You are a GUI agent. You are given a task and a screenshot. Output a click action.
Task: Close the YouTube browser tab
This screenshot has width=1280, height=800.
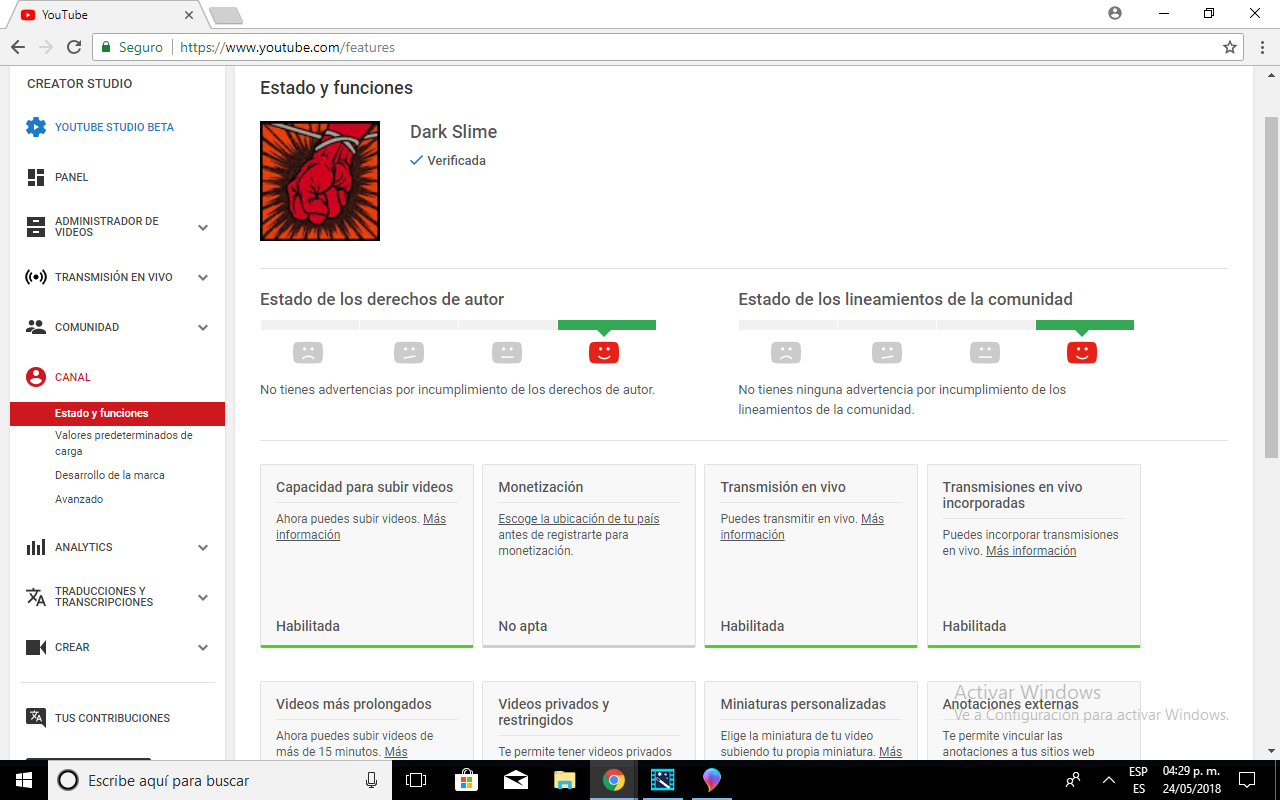tap(187, 15)
